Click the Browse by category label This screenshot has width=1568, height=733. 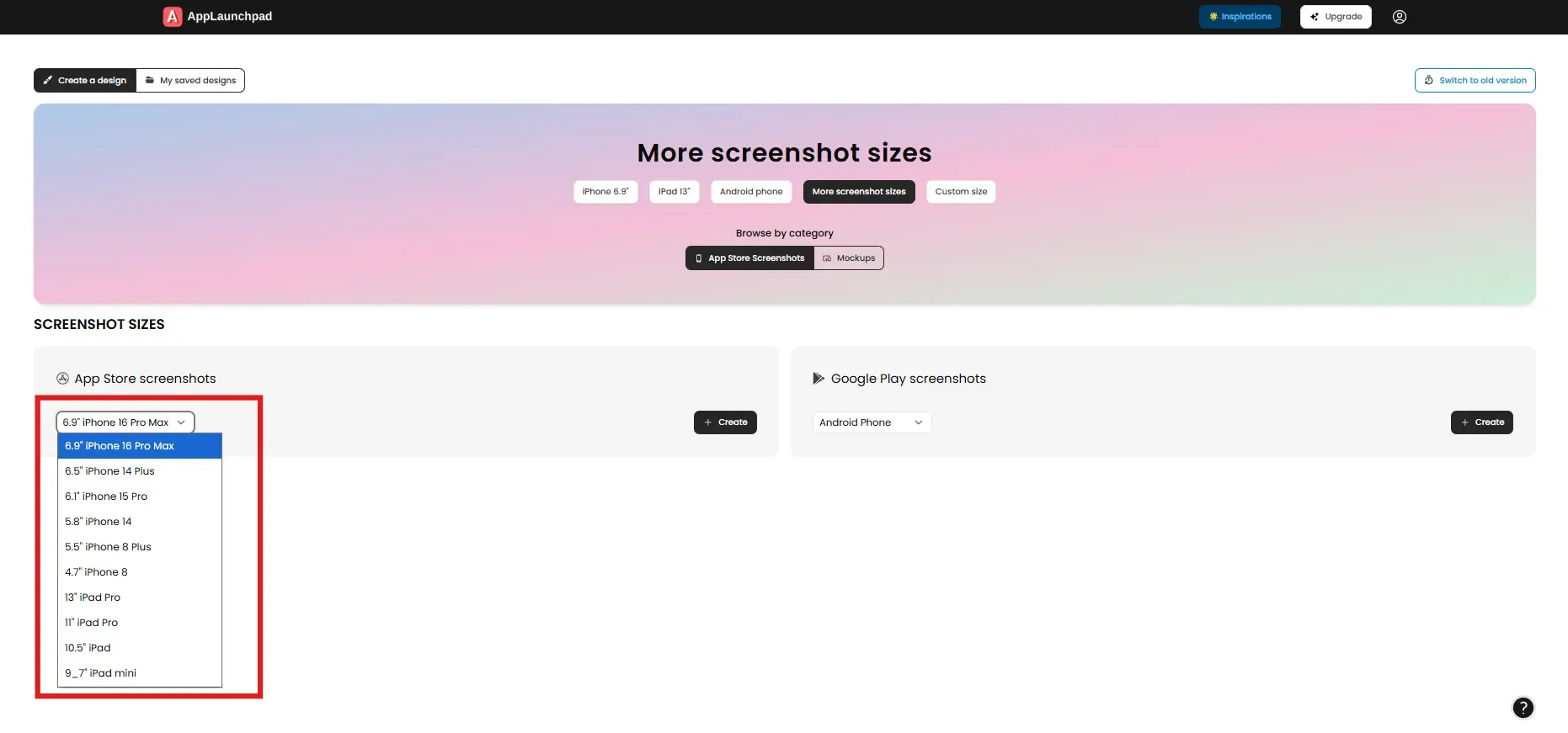click(x=785, y=233)
